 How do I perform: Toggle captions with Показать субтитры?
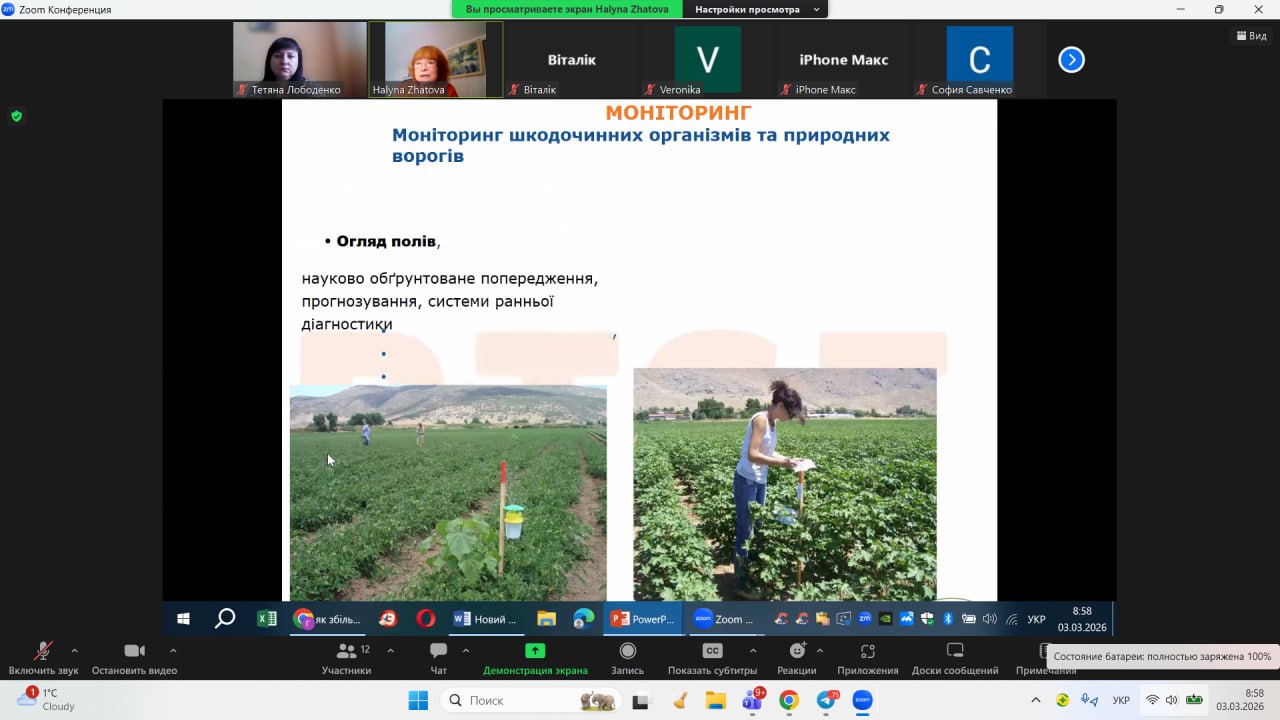(x=711, y=652)
